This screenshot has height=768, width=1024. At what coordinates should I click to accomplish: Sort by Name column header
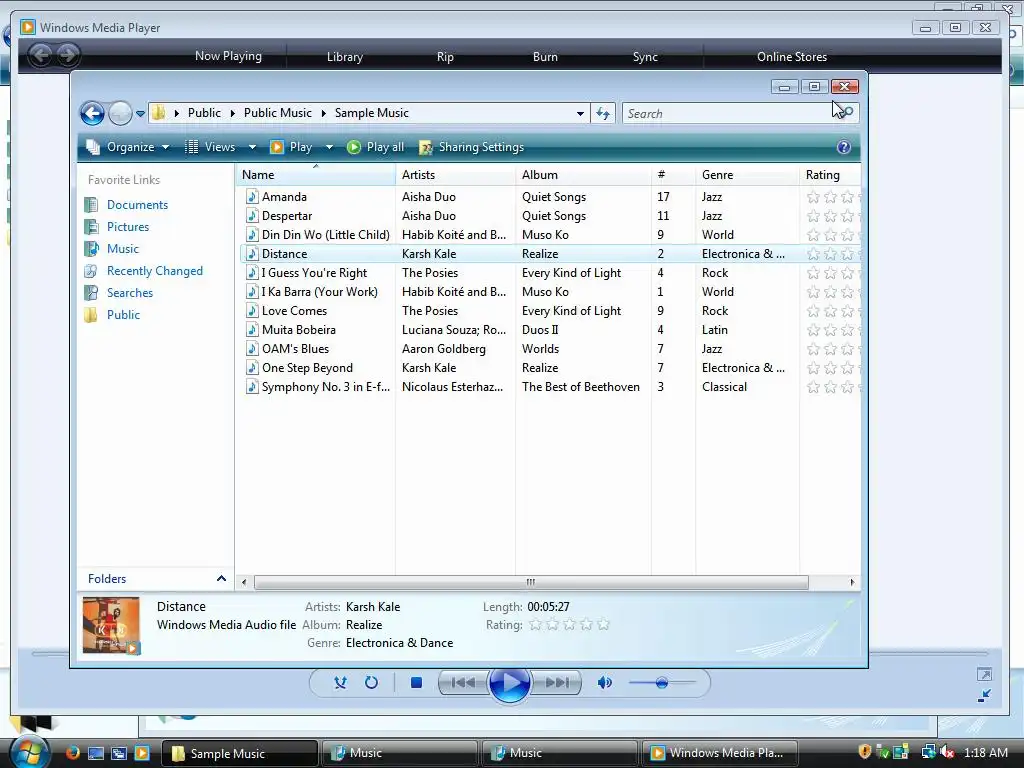coord(315,174)
